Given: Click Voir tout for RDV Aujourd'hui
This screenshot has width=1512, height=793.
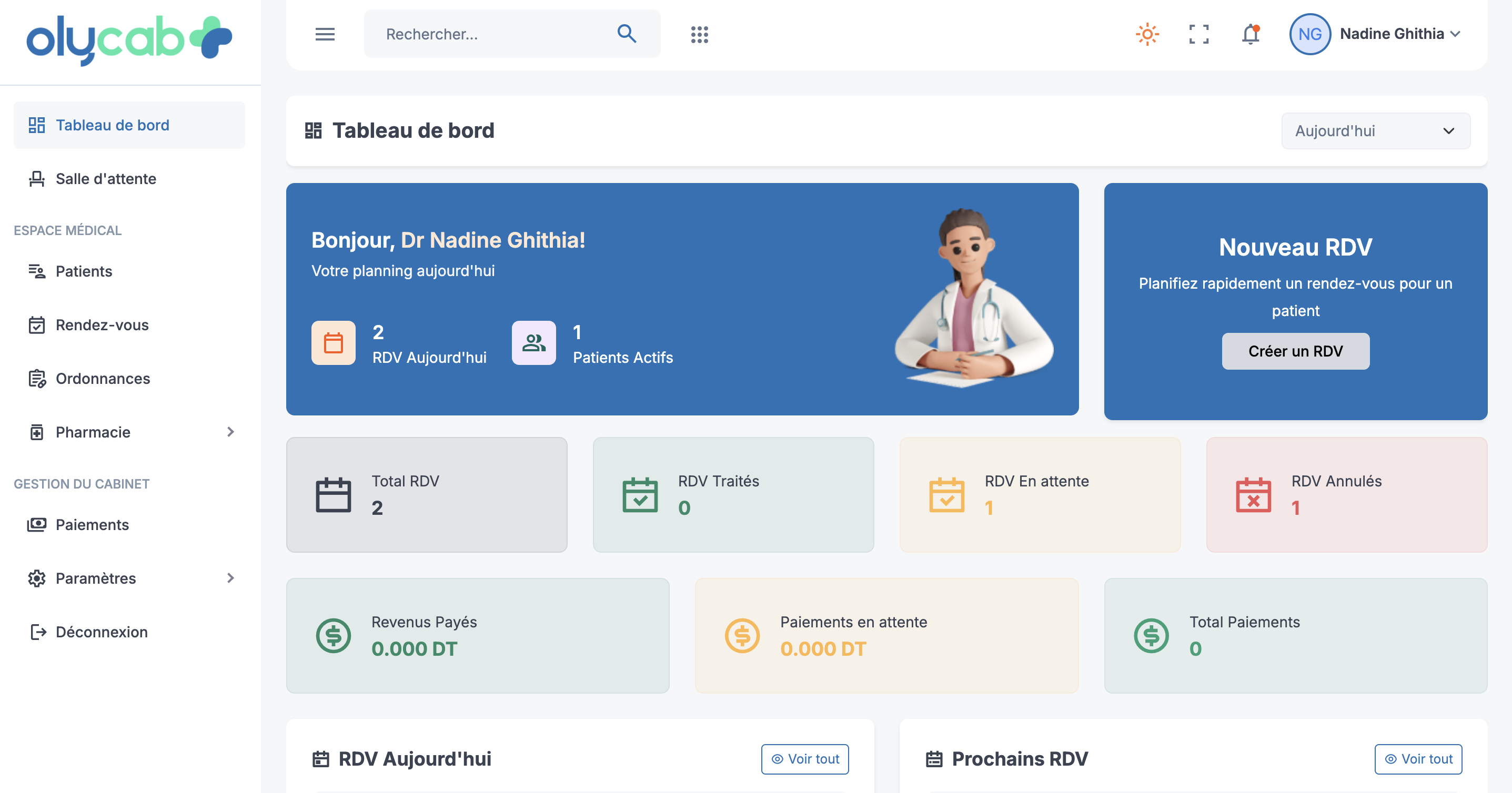Looking at the screenshot, I should (805, 759).
